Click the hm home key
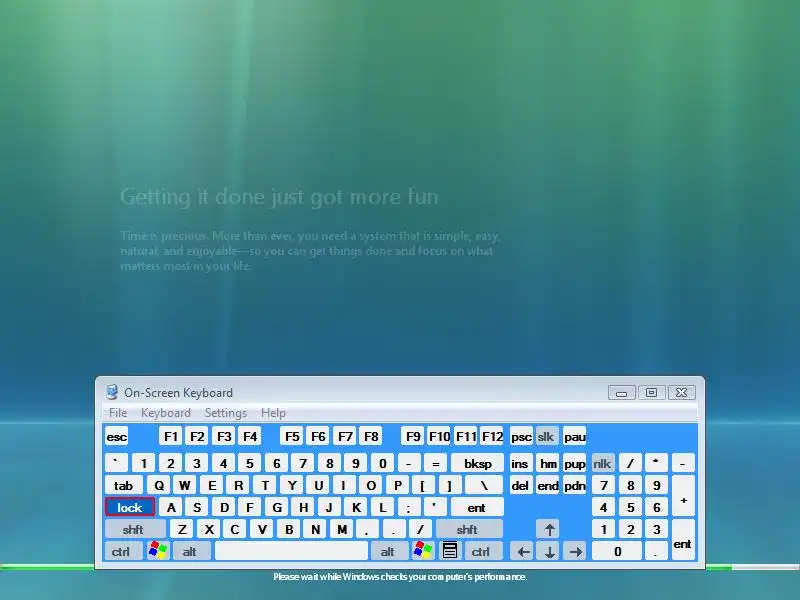The image size is (800, 600). [548, 463]
